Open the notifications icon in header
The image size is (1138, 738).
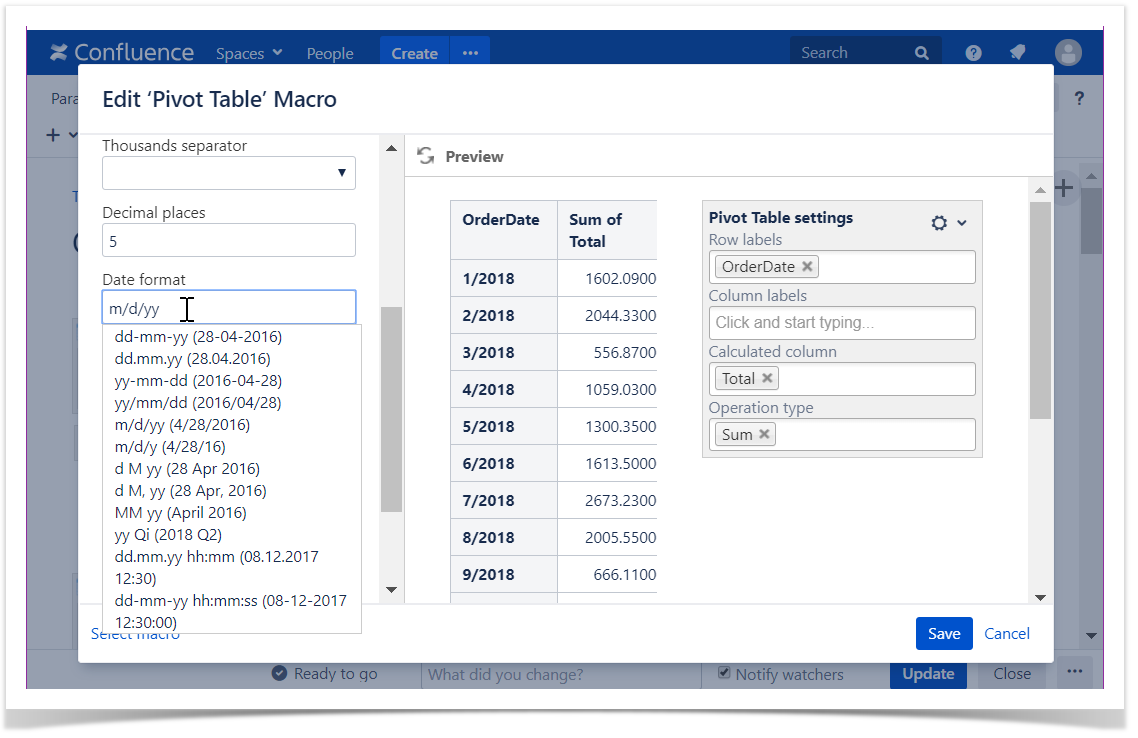tap(1018, 53)
